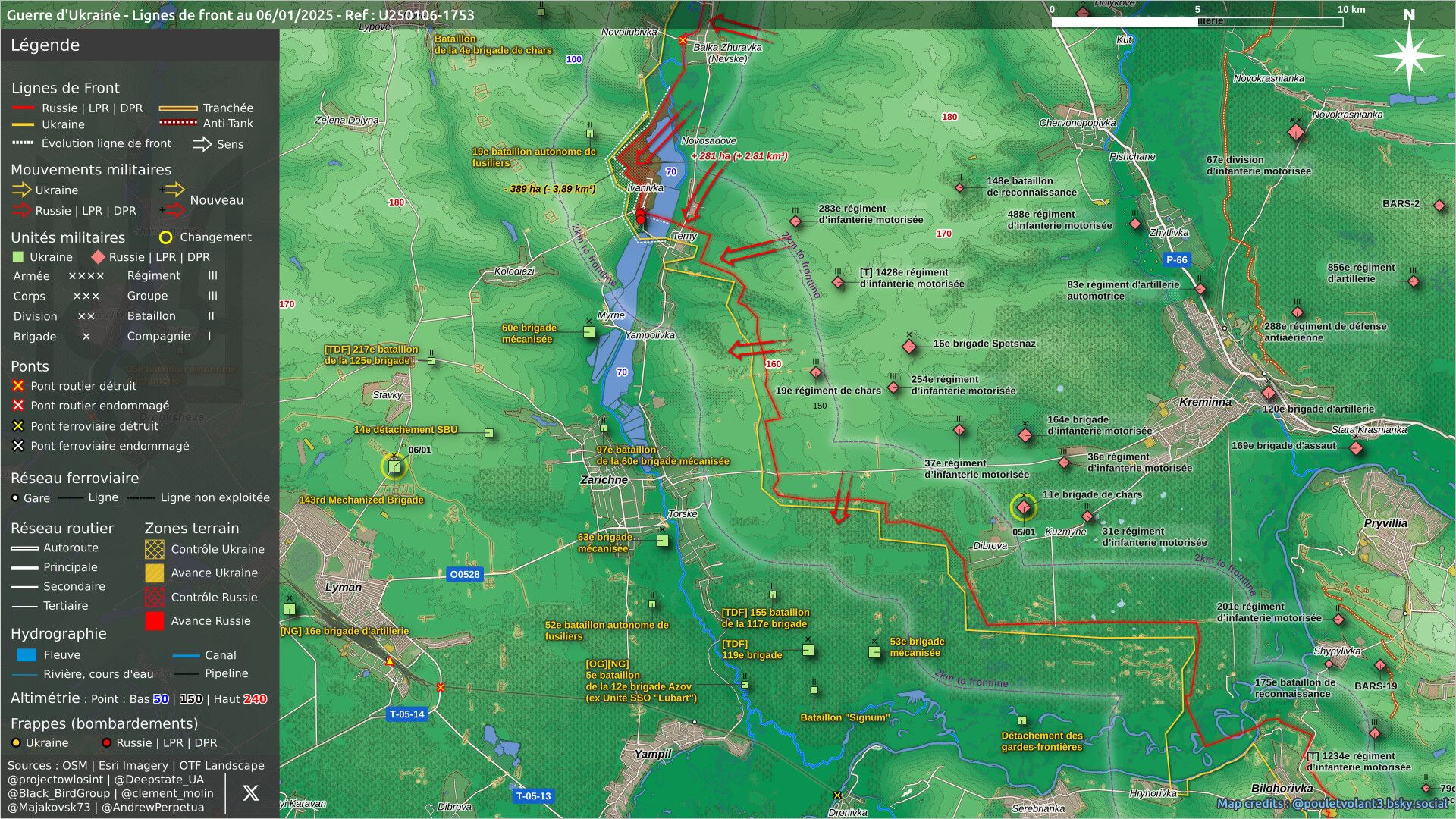The image size is (1456, 819).
Task: Click the T-05-13 road shield
Action: [533, 795]
